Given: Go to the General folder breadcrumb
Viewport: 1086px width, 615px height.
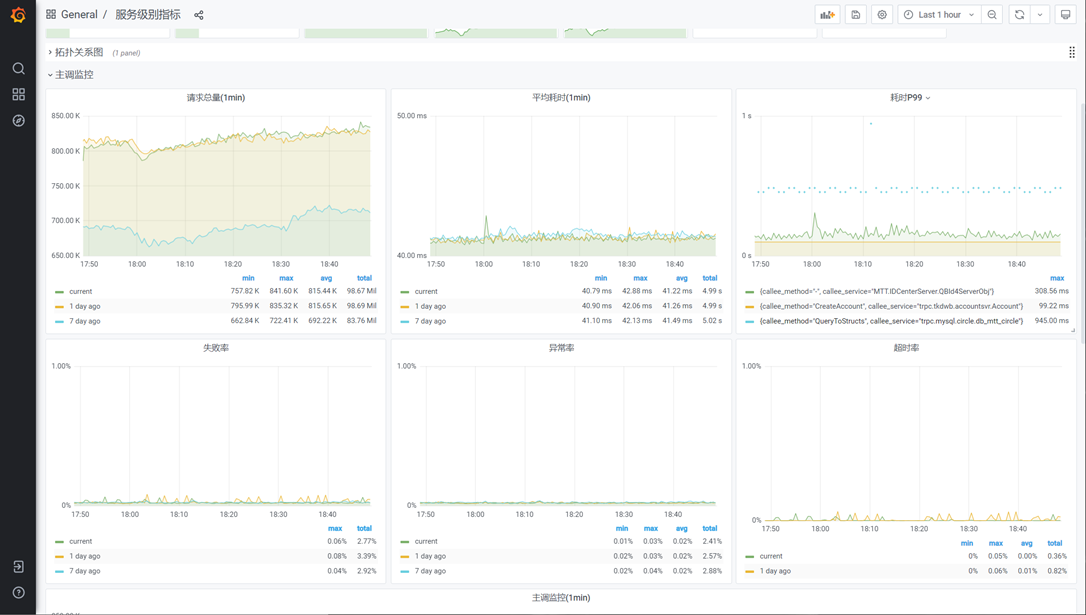Looking at the screenshot, I should 79,15.
